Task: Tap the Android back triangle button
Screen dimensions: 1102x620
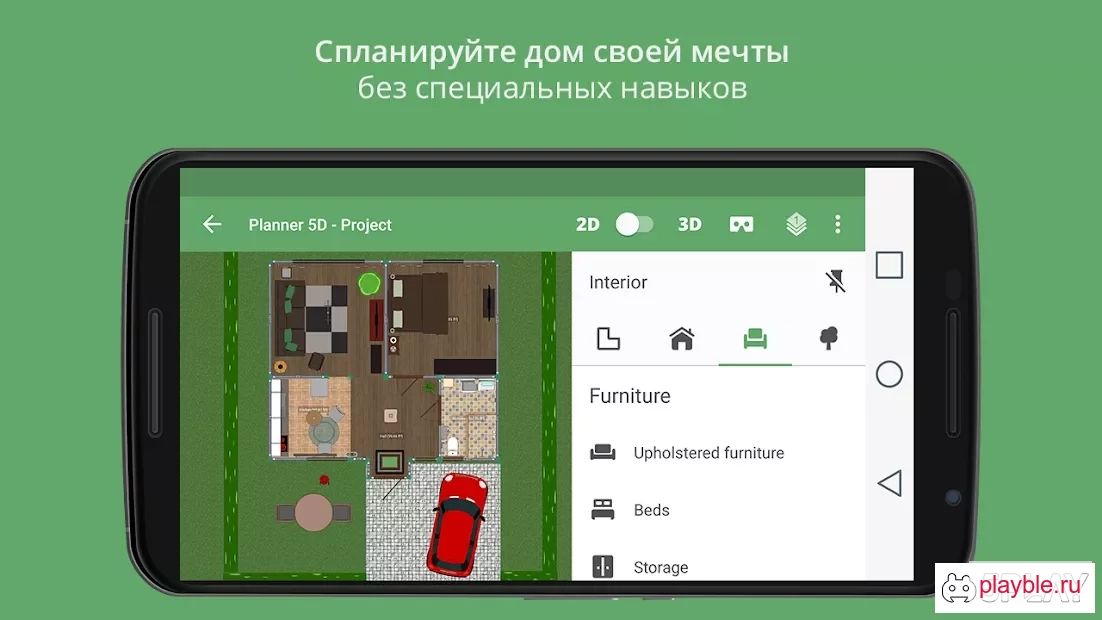Action: (x=889, y=483)
